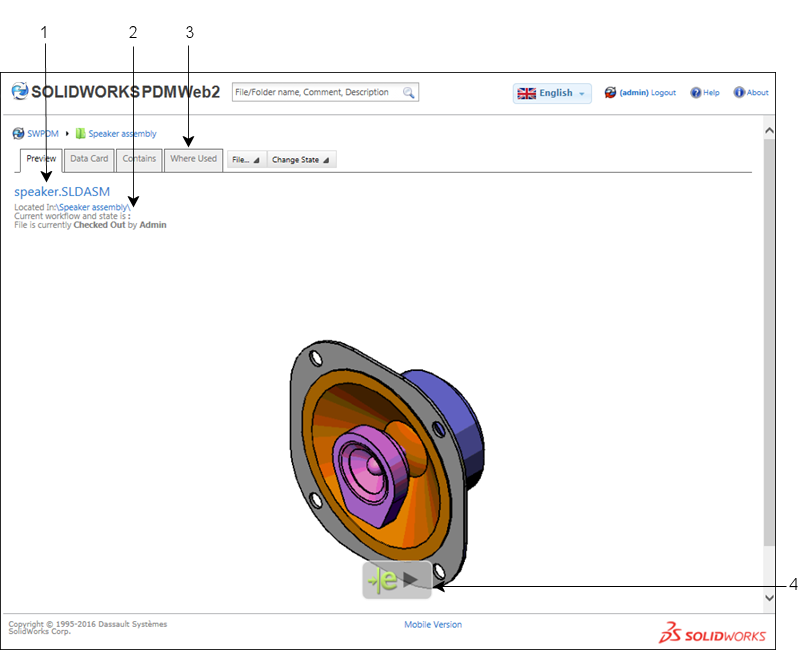This screenshot has width=805, height=650.
Task: Click the Speaker assembly folder icon
Action: point(80,133)
